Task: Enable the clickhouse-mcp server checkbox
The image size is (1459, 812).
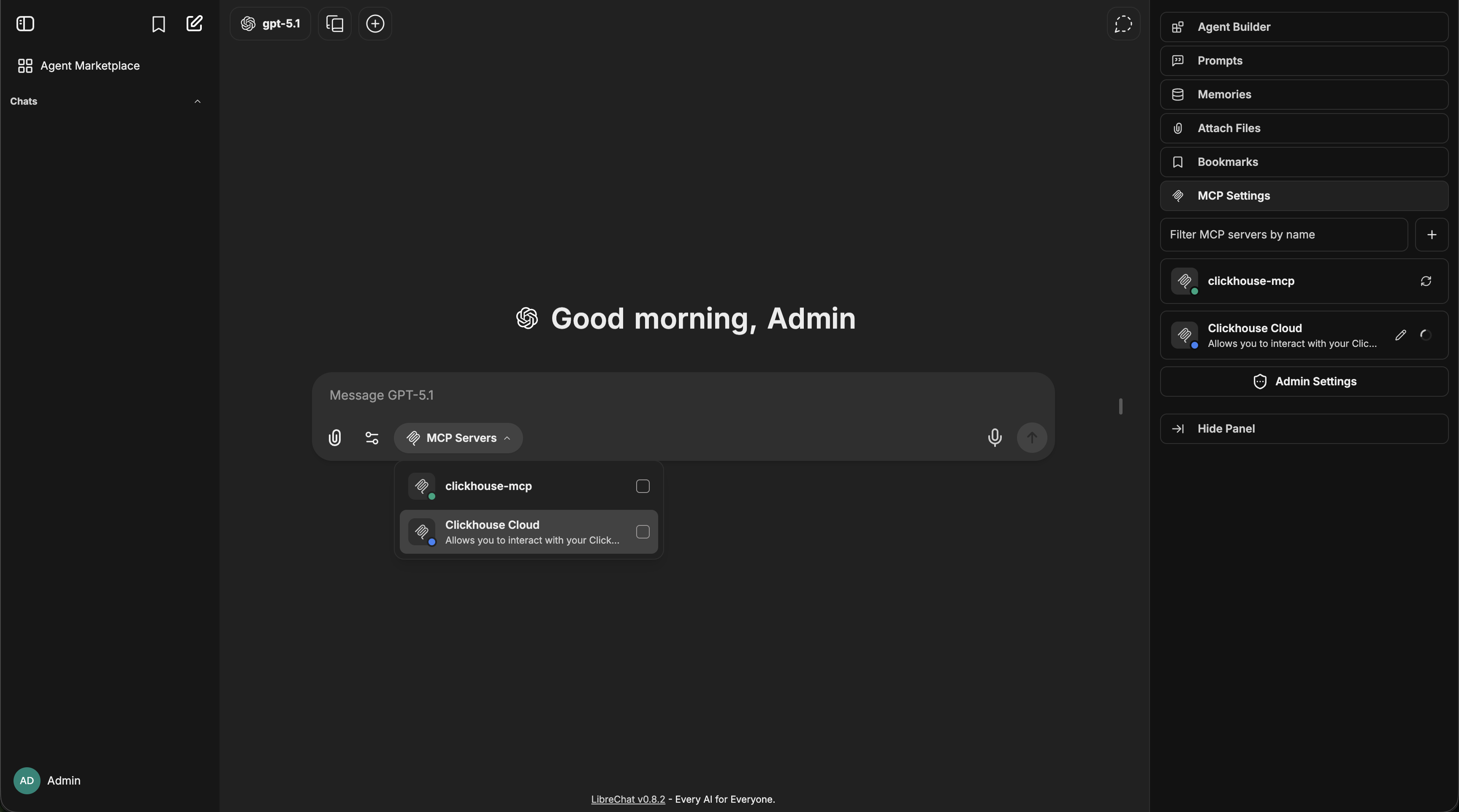Action: [642, 486]
